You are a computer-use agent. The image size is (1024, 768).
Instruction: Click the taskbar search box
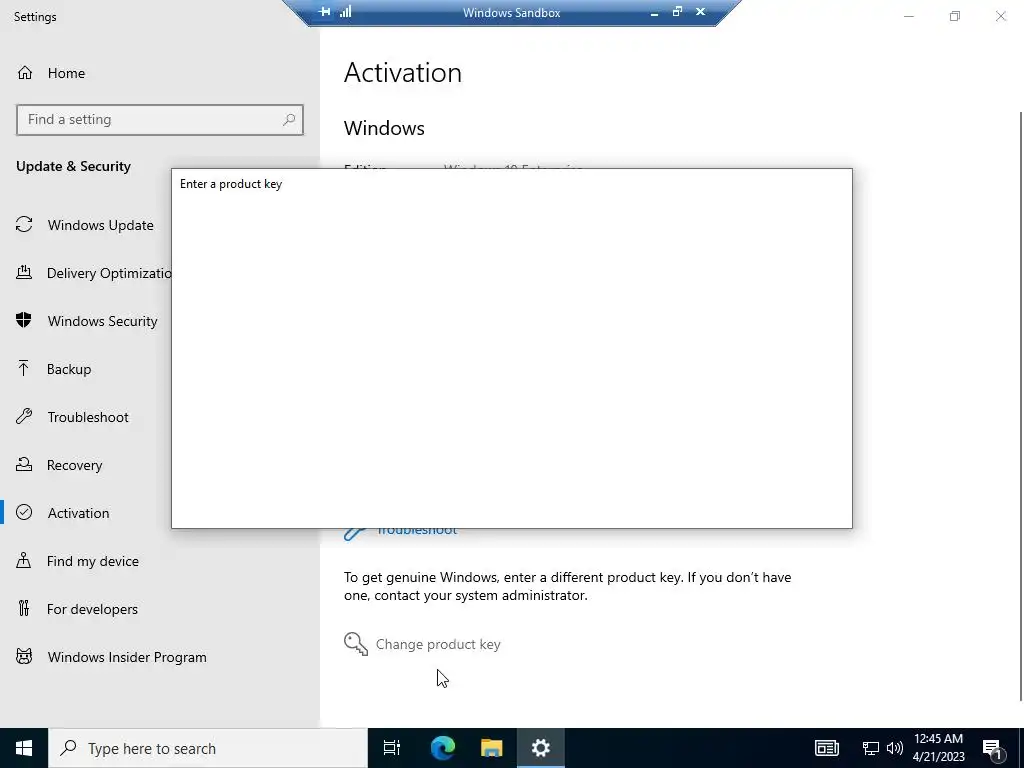208,748
